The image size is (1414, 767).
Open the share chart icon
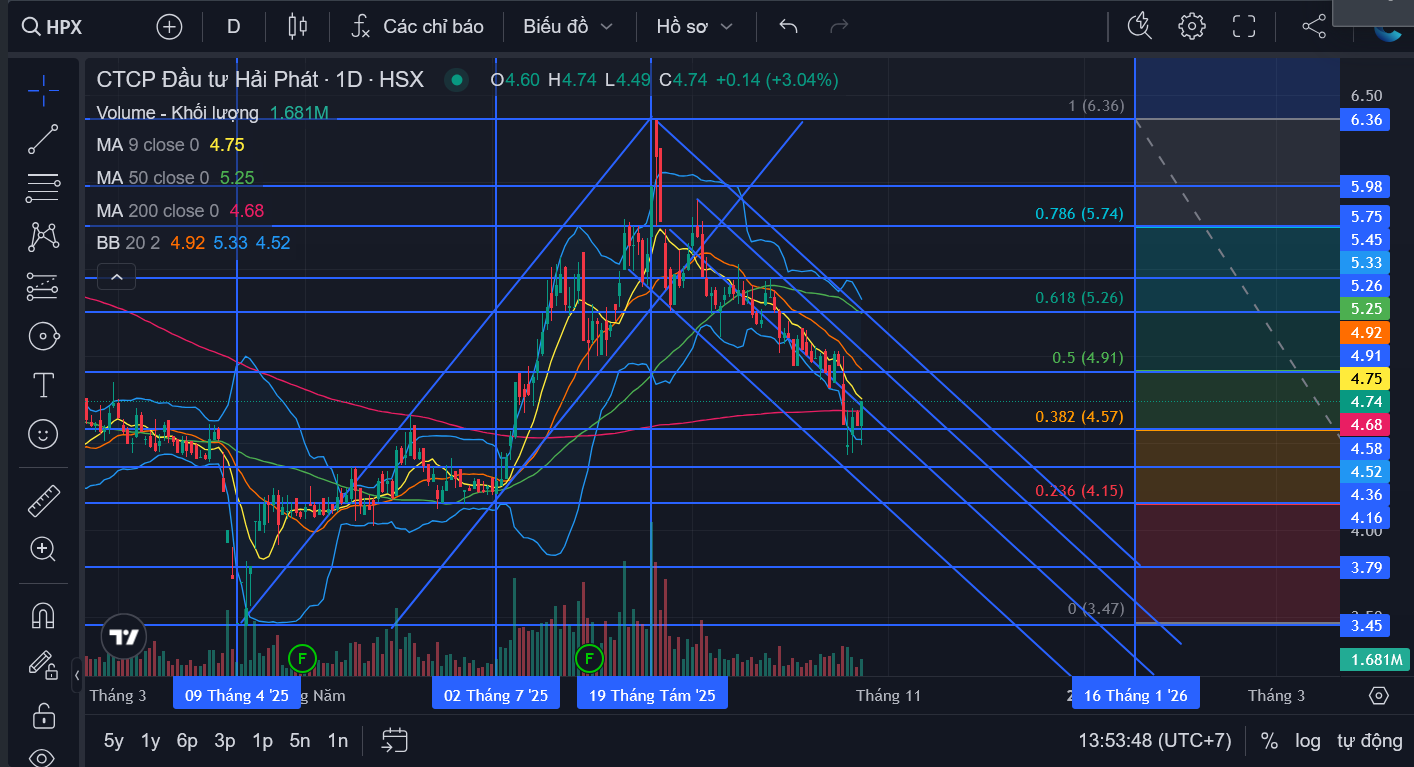click(x=1314, y=27)
